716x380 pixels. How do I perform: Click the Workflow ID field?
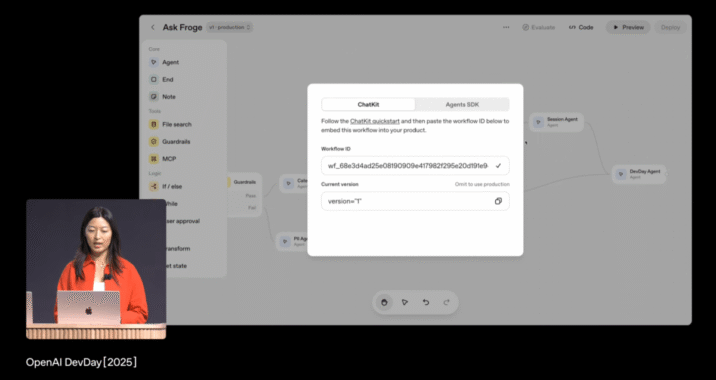tap(415, 166)
